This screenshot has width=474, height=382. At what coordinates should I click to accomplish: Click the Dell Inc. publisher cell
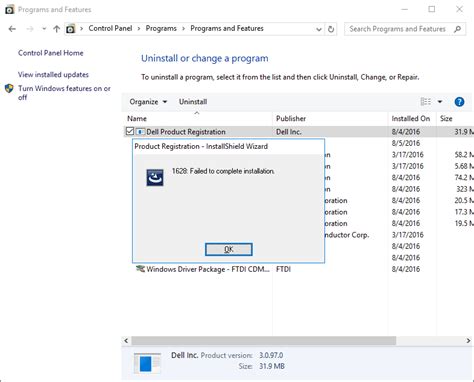coord(289,132)
